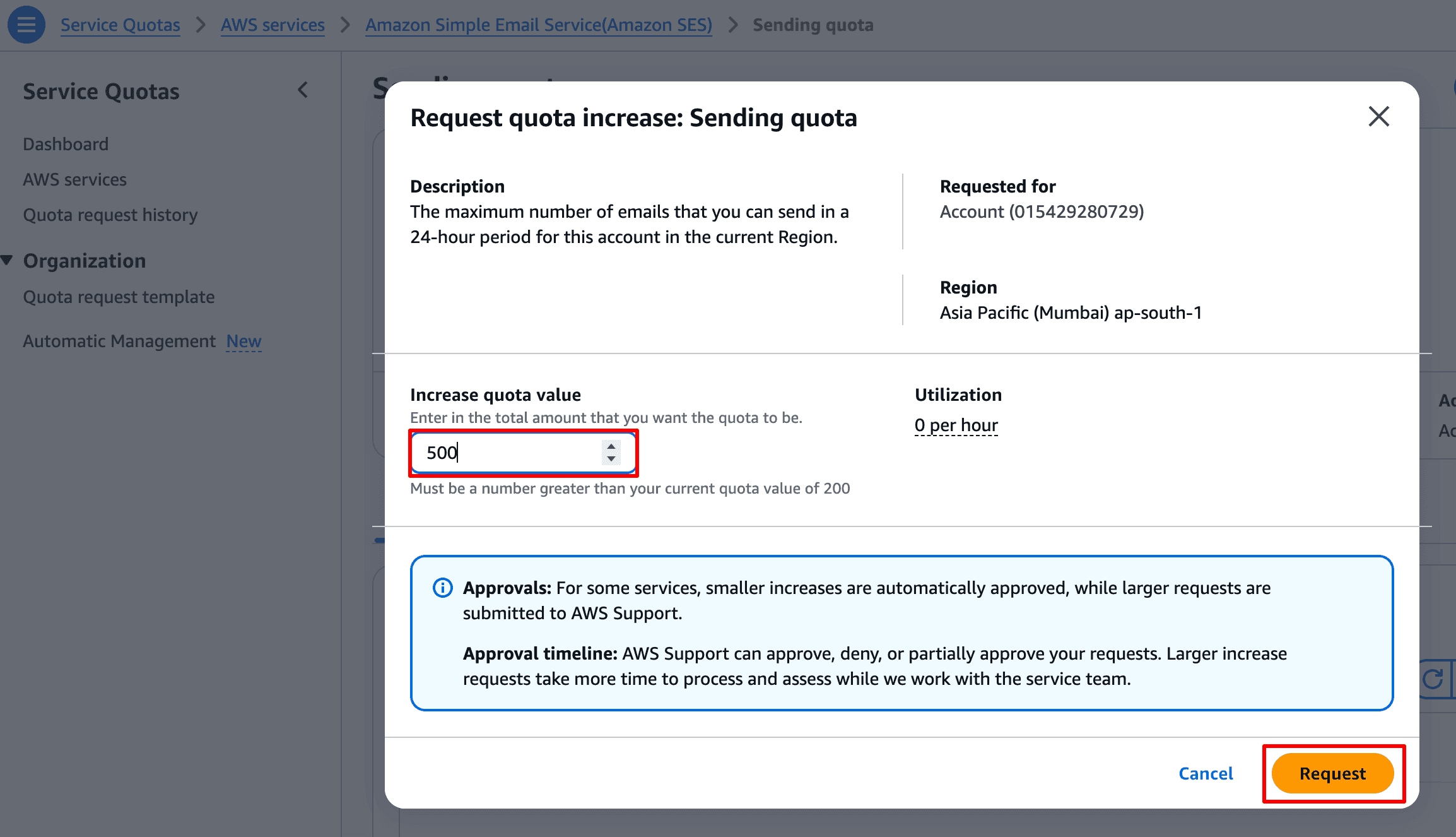Go to Dashboard in the sidebar
The height and width of the screenshot is (837, 1456).
coord(66,144)
